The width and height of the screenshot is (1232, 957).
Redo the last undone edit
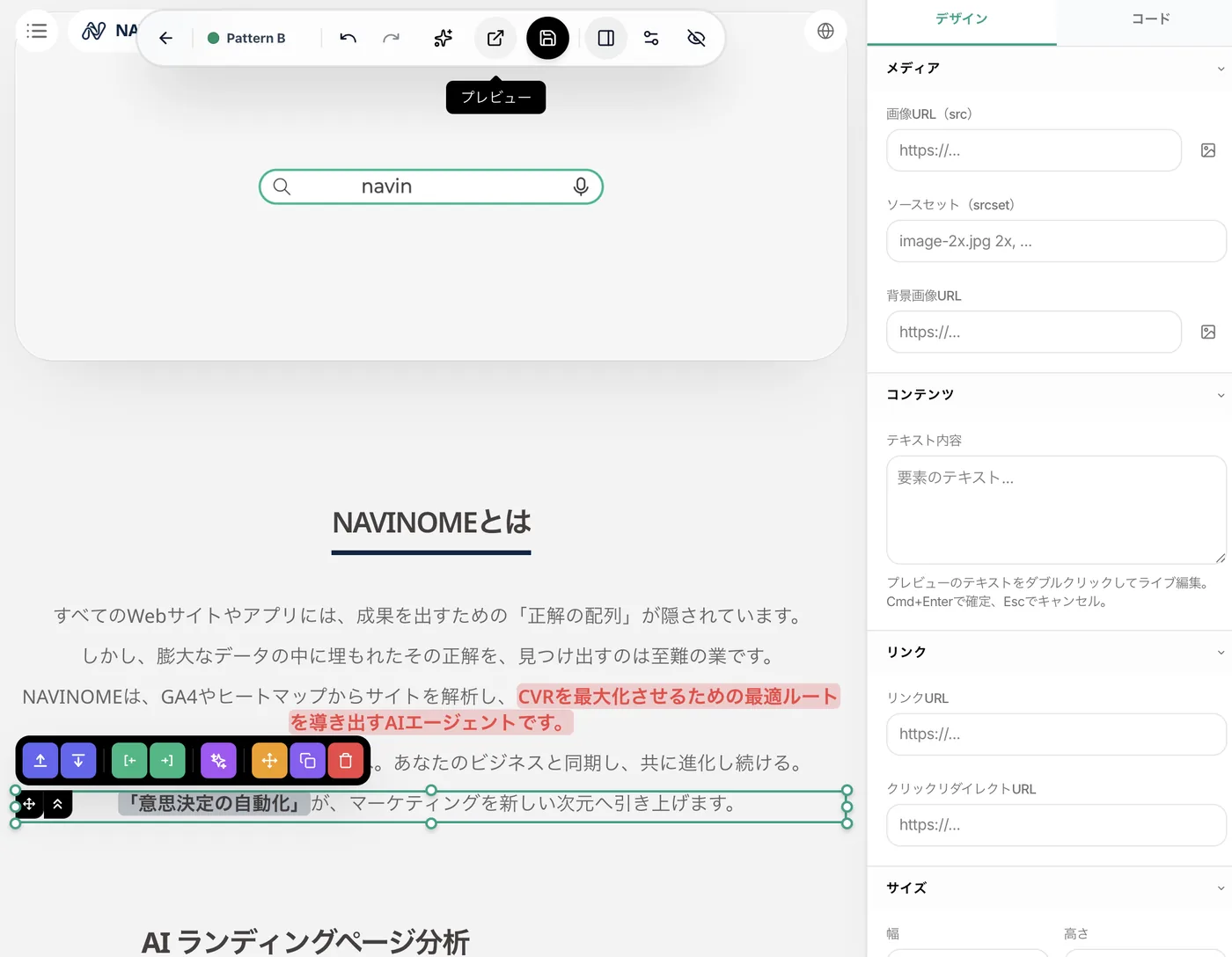point(392,38)
